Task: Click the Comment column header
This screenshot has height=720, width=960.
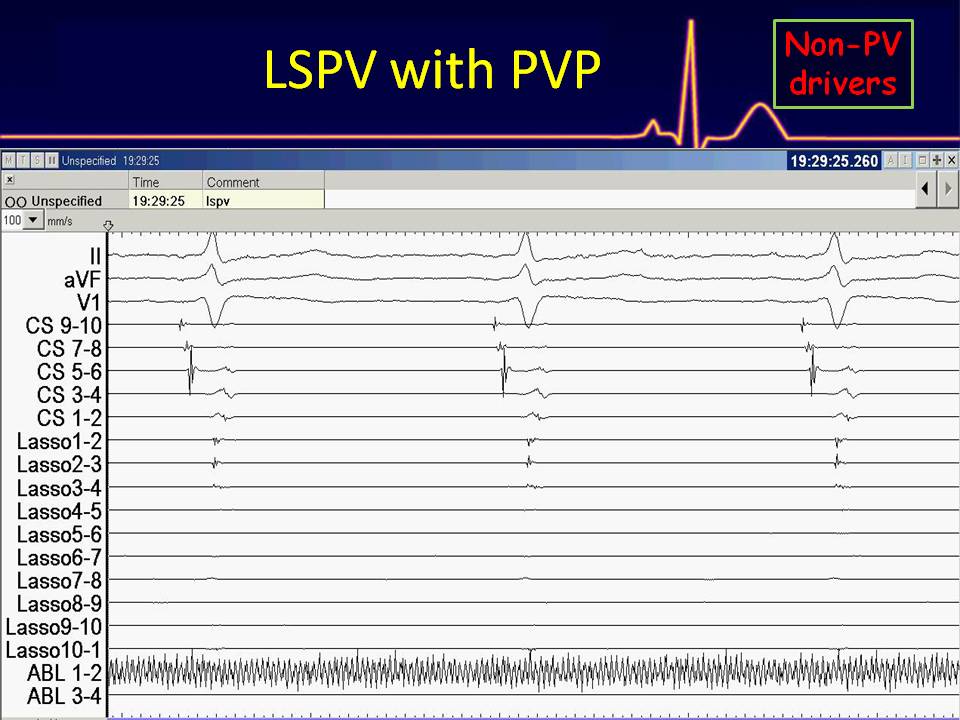Action: tap(233, 182)
